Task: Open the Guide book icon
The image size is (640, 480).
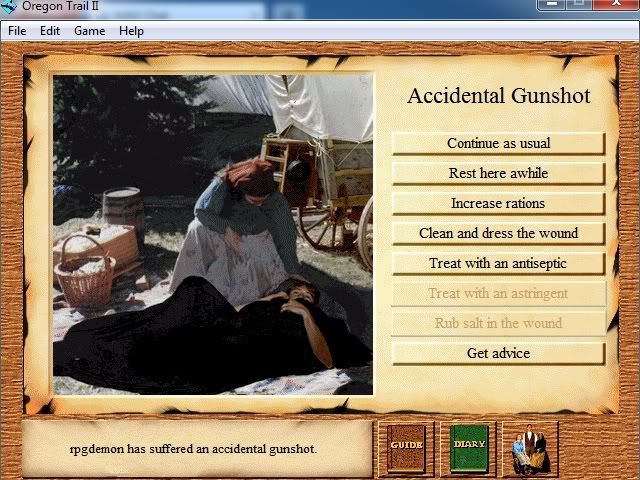Action: (x=406, y=449)
